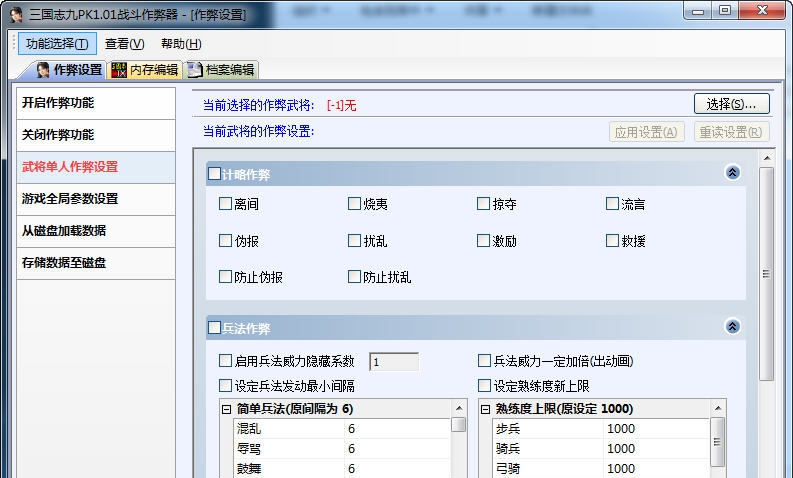
Task: Open the 查看(V) menu
Action: click(x=124, y=44)
